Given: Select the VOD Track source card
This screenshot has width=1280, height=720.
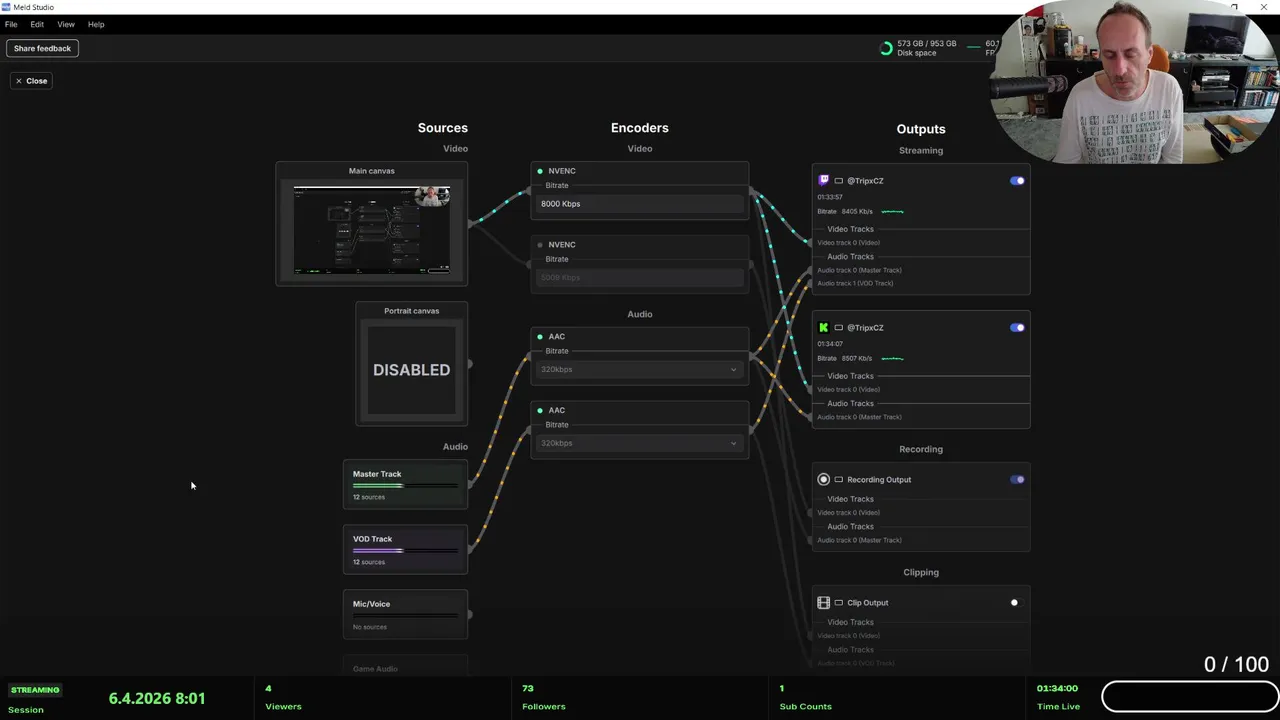Looking at the screenshot, I should coord(405,550).
